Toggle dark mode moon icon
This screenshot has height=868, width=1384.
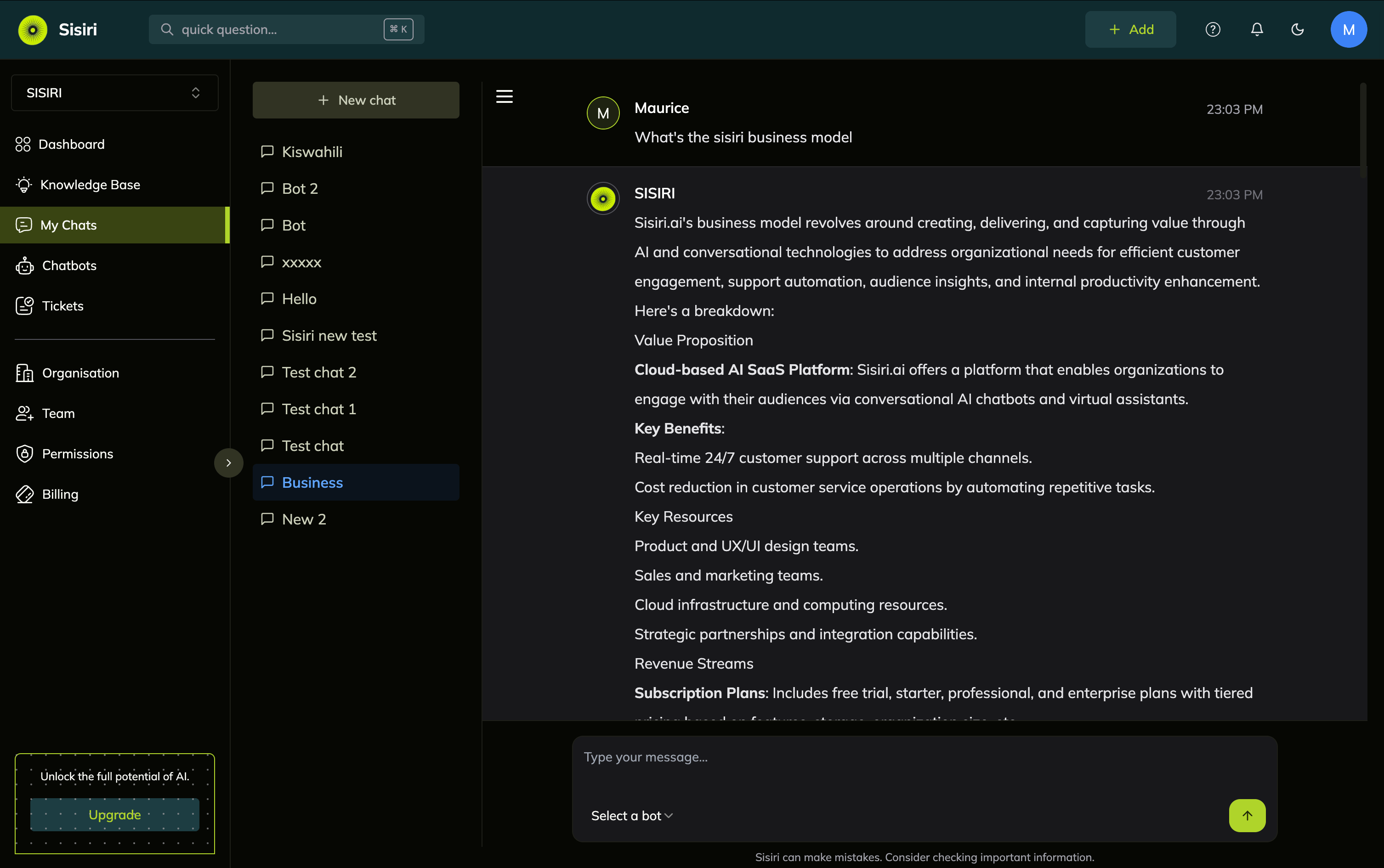tap(1297, 29)
